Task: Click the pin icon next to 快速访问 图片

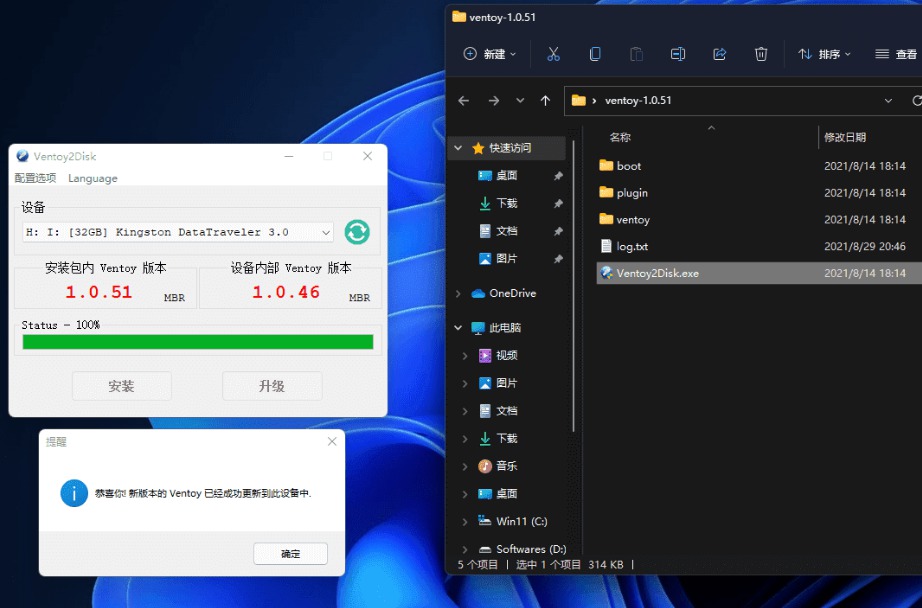Action: coord(558,259)
